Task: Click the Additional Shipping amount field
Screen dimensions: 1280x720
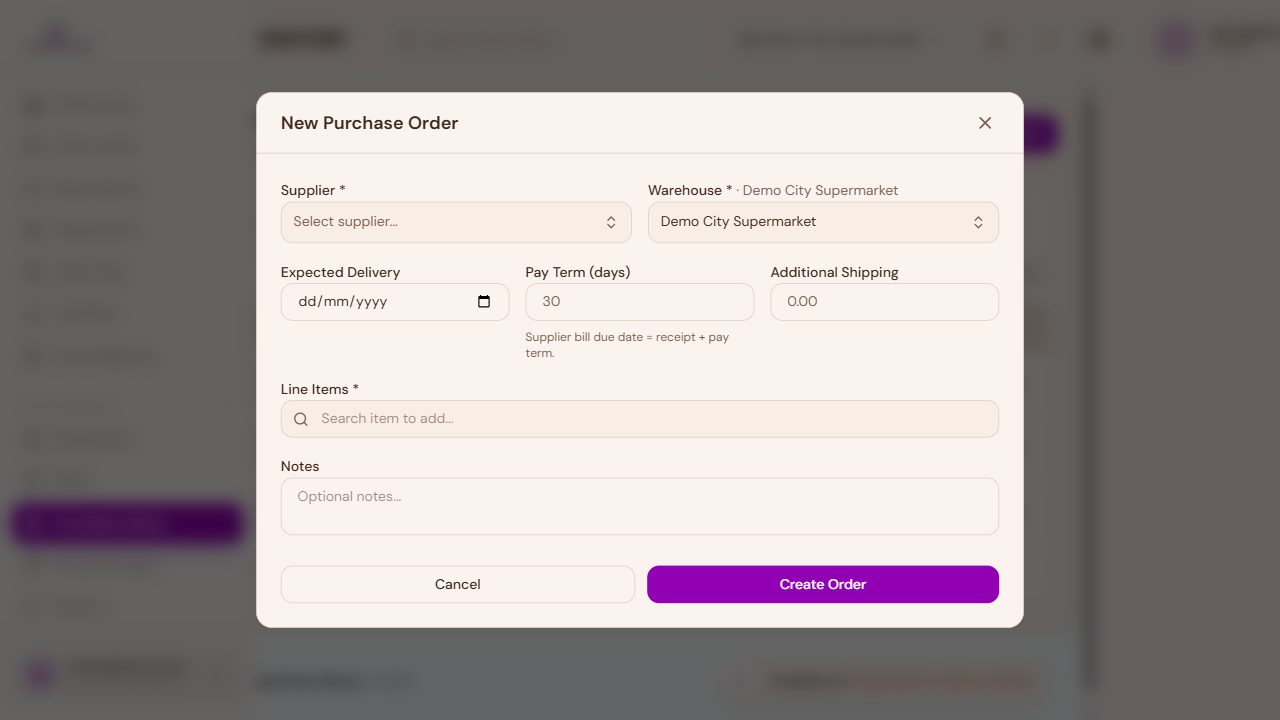Action: (884, 302)
